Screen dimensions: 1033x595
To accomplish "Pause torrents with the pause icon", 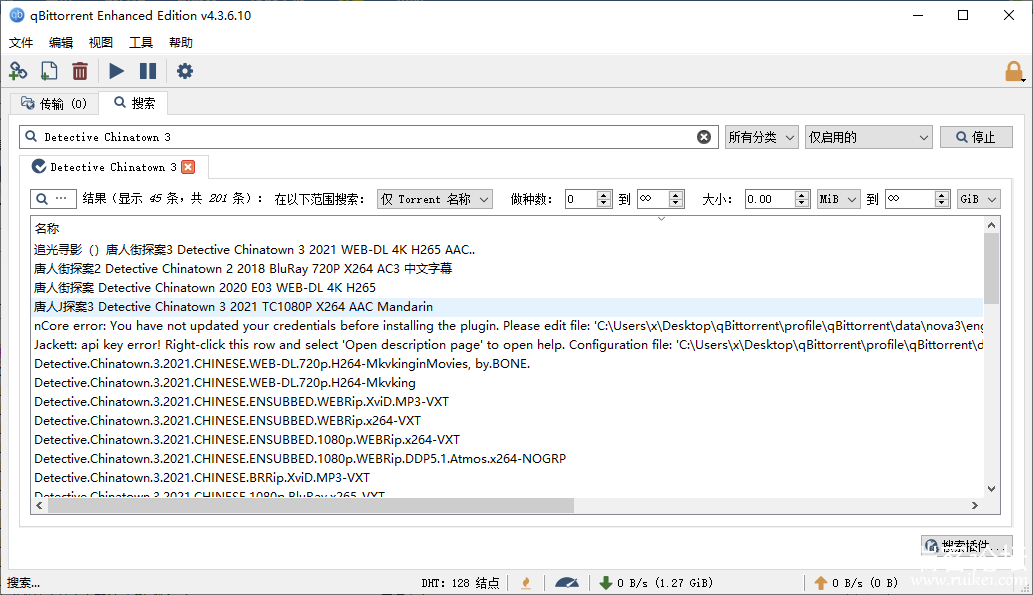I will [x=148, y=71].
